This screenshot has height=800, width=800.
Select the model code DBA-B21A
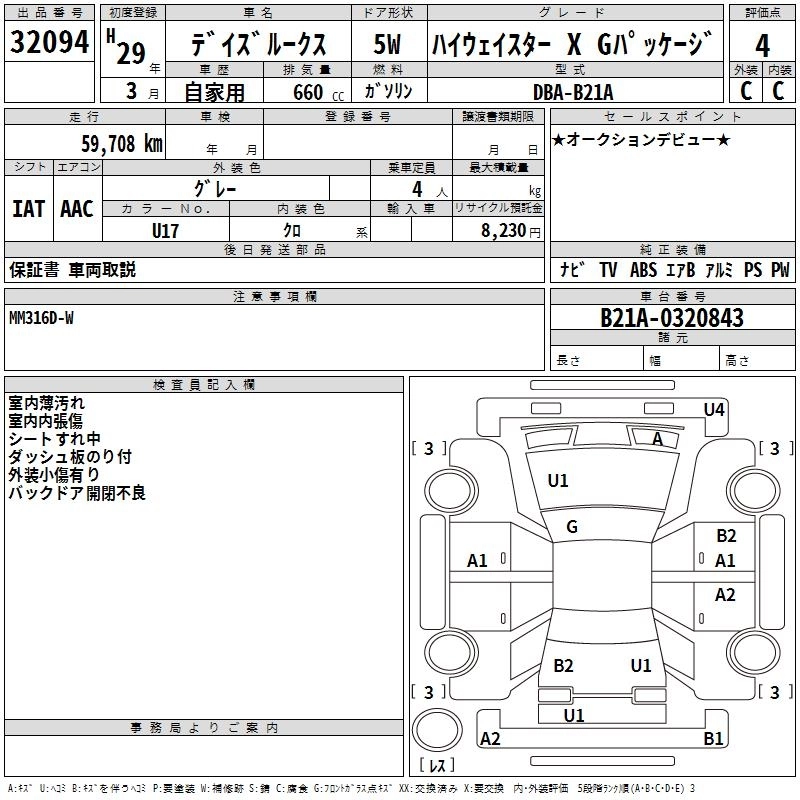coord(574,92)
